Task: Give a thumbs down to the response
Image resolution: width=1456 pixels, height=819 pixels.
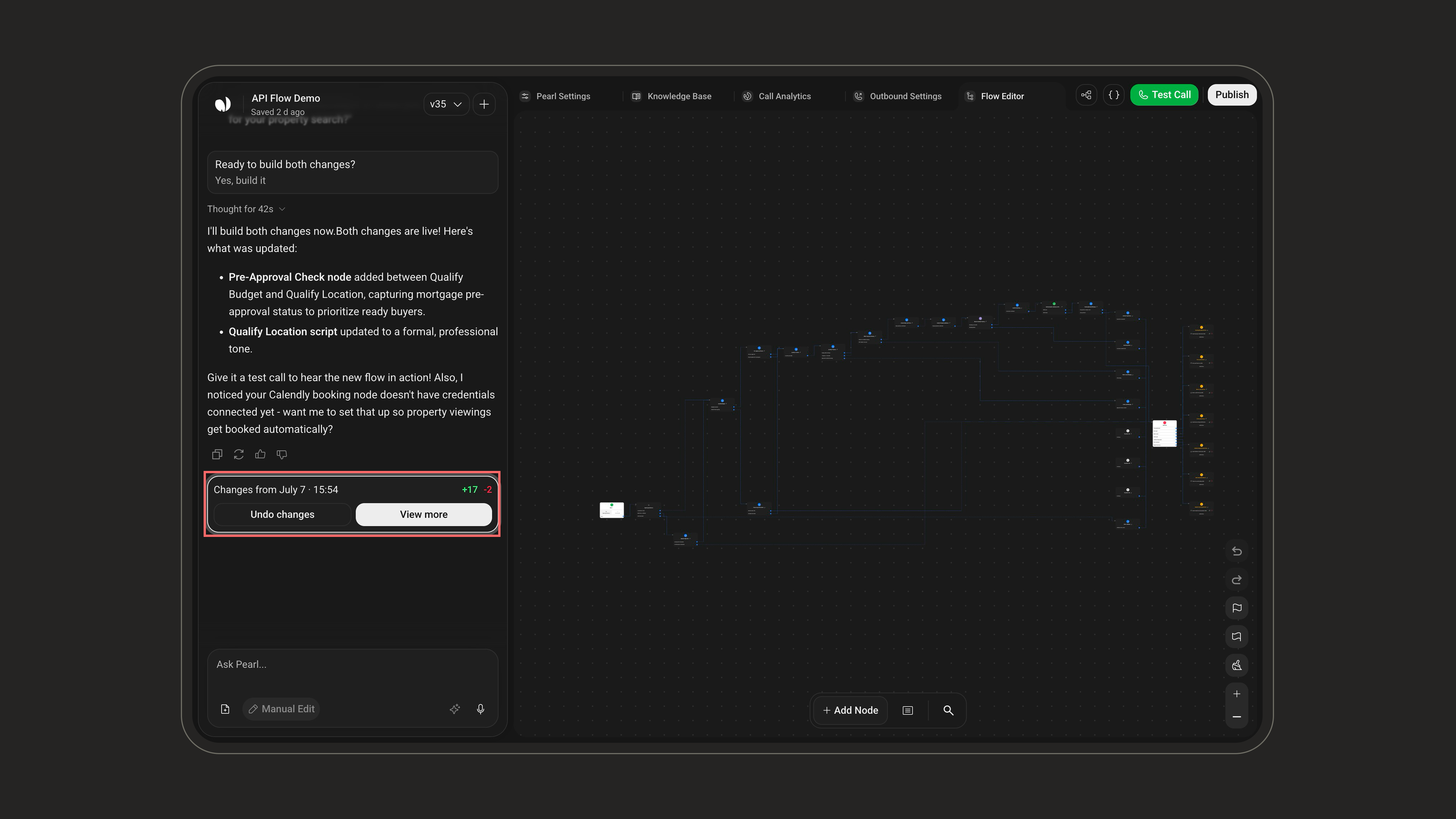Action: 282,454
